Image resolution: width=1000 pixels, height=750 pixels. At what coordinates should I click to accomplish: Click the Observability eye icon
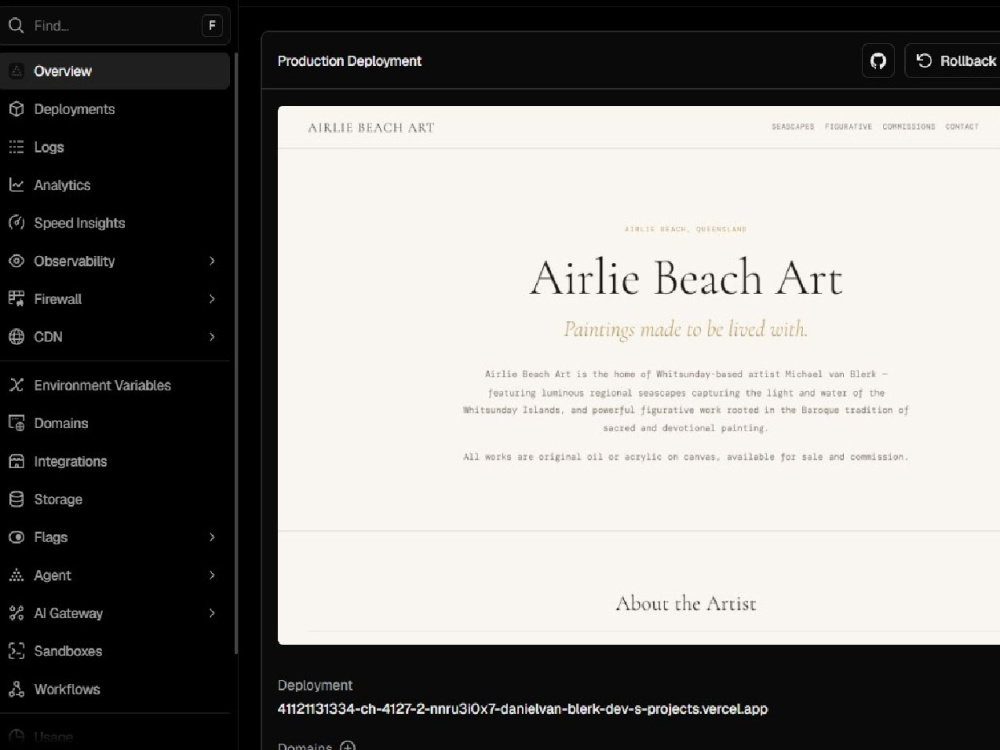(17, 261)
